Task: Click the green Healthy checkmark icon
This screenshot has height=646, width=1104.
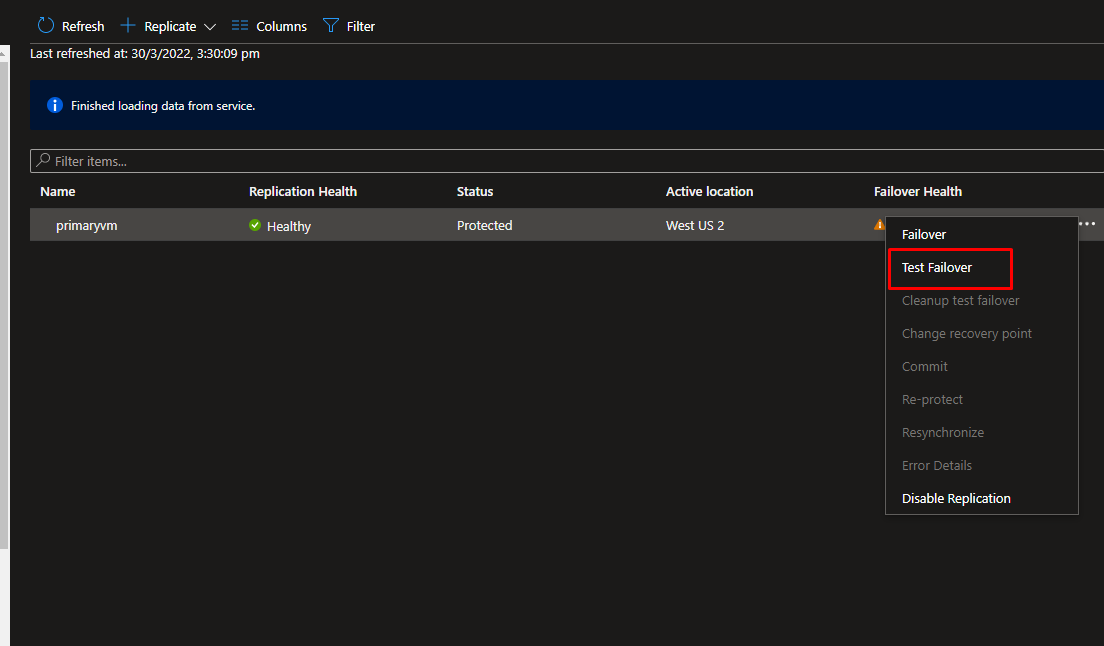Action: pos(255,225)
